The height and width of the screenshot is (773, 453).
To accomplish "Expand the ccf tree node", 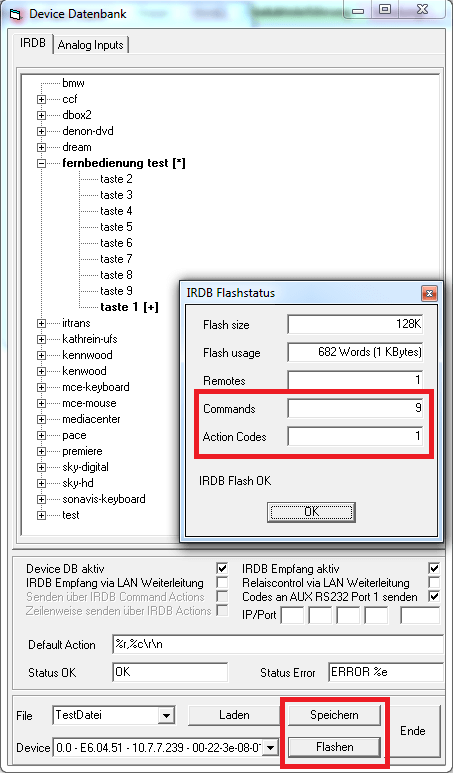I will pos(41,100).
